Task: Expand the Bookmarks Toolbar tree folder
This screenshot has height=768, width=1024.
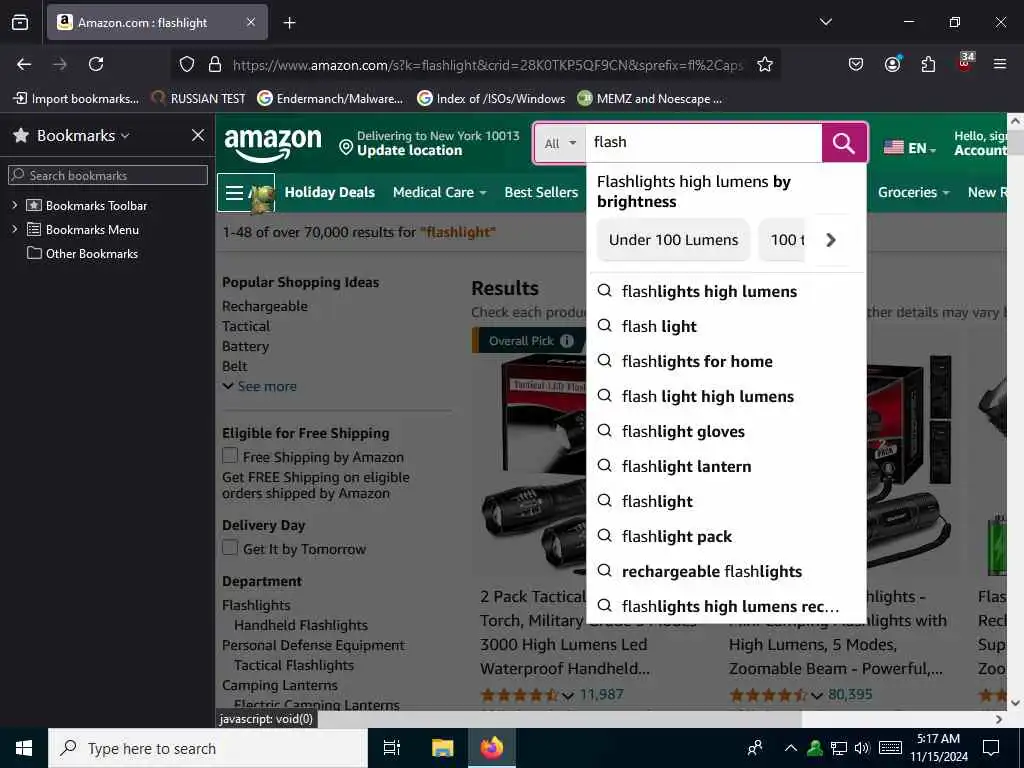Action: 14,206
